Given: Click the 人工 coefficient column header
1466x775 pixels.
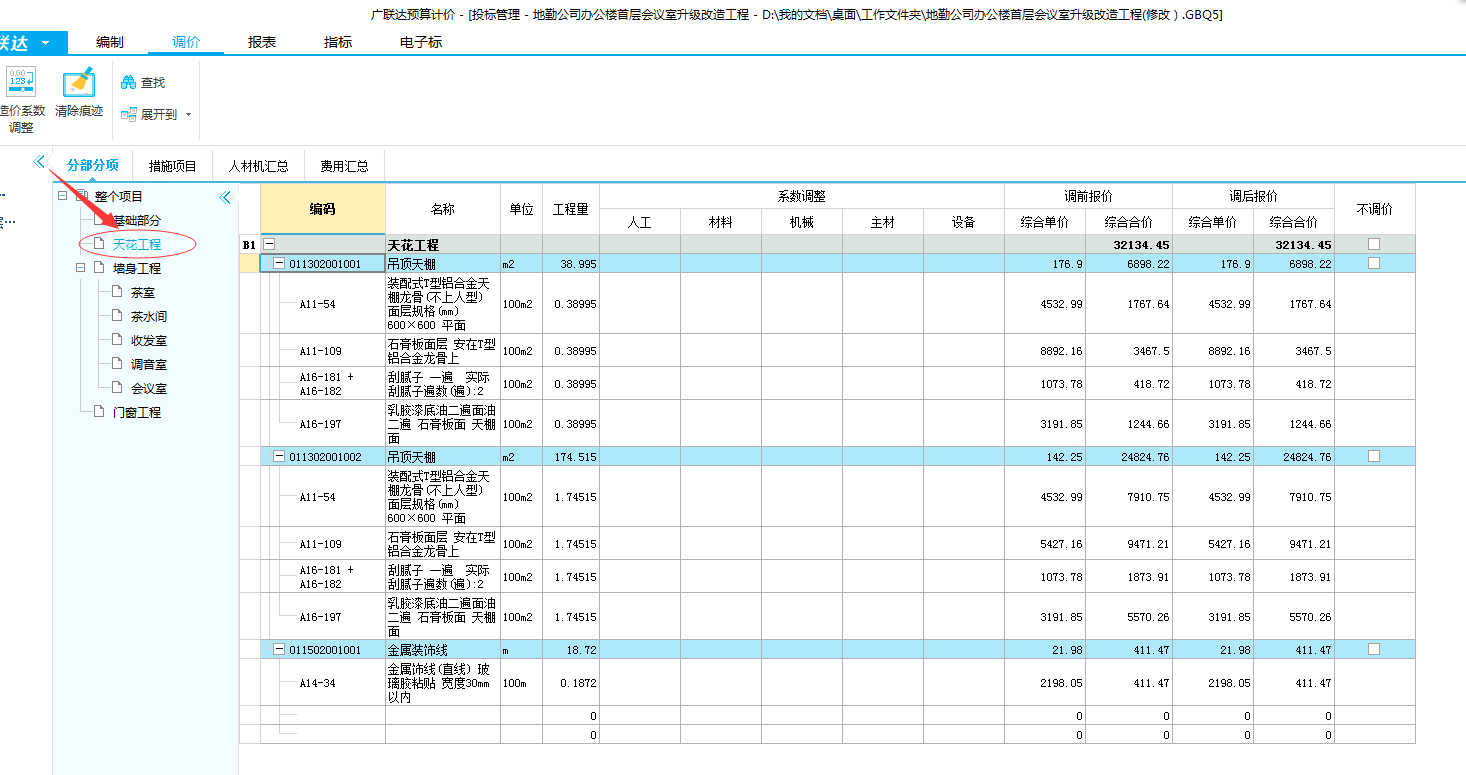Looking at the screenshot, I should [x=639, y=222].
